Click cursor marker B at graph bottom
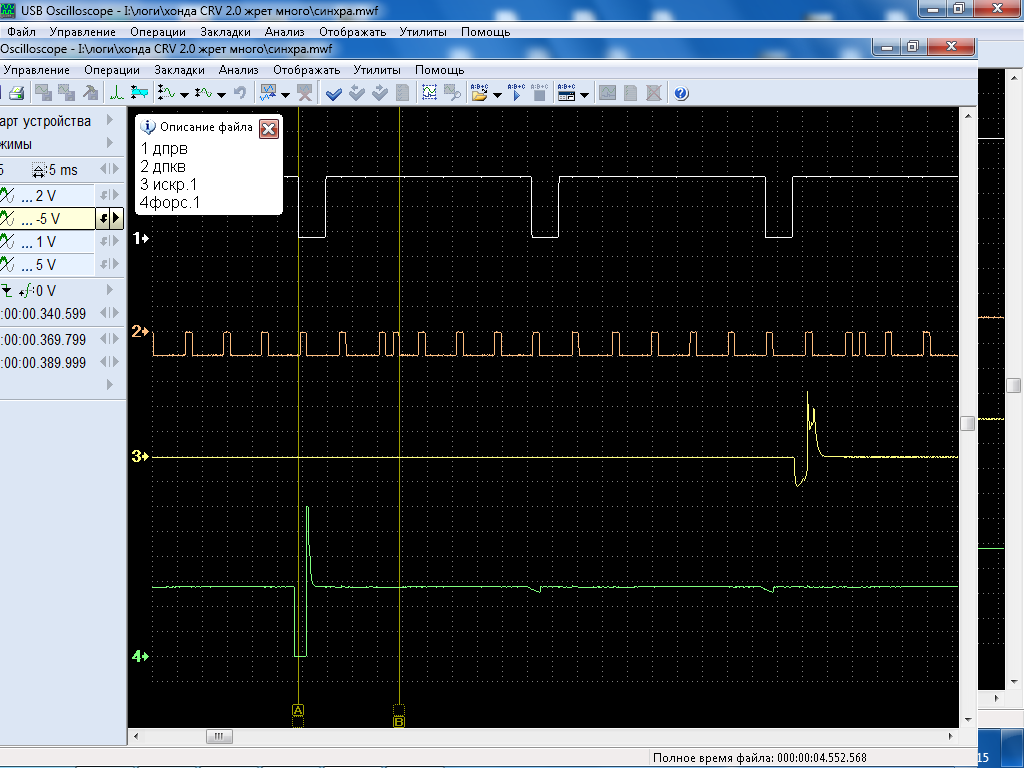The image size is (1024, 768). pos(398,722)
